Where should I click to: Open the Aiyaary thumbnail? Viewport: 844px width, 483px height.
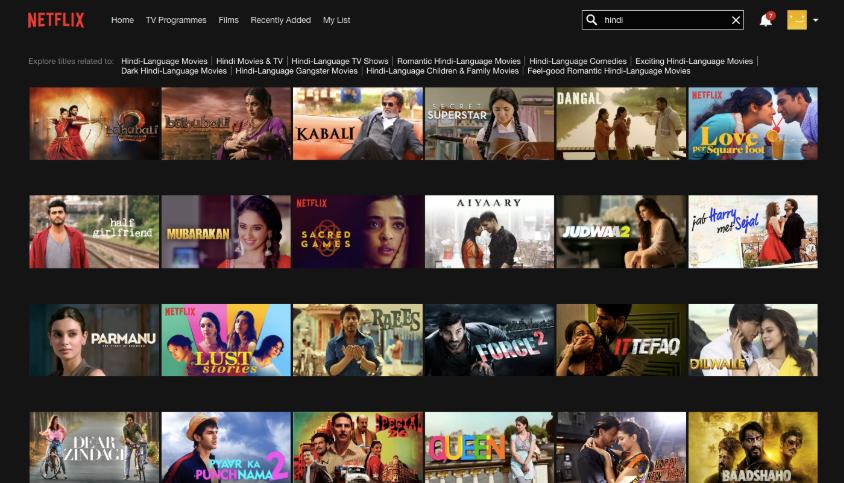click(489, 232)
